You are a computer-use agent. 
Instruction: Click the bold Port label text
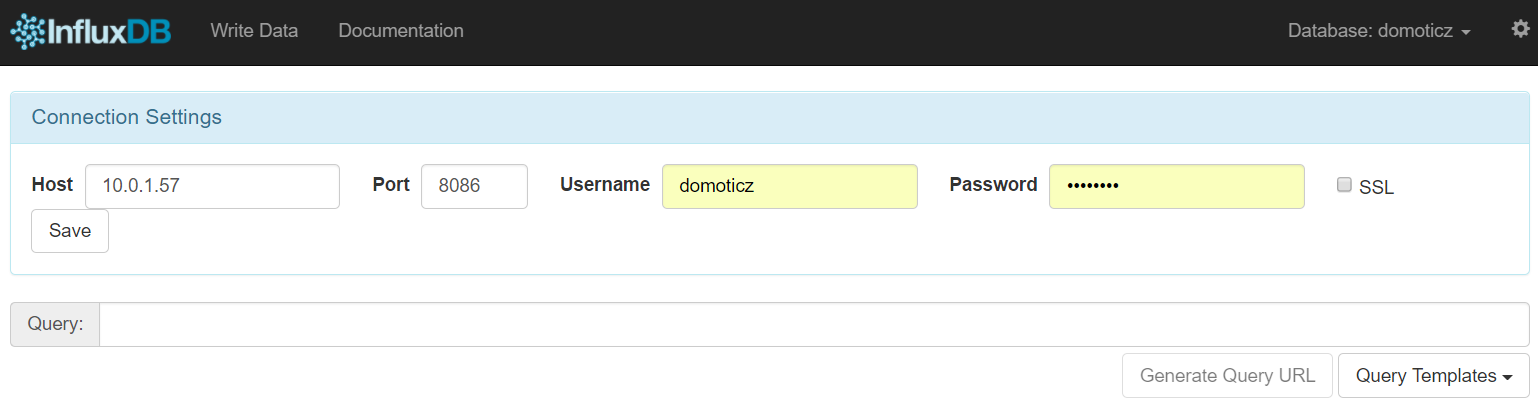(391, 185)
